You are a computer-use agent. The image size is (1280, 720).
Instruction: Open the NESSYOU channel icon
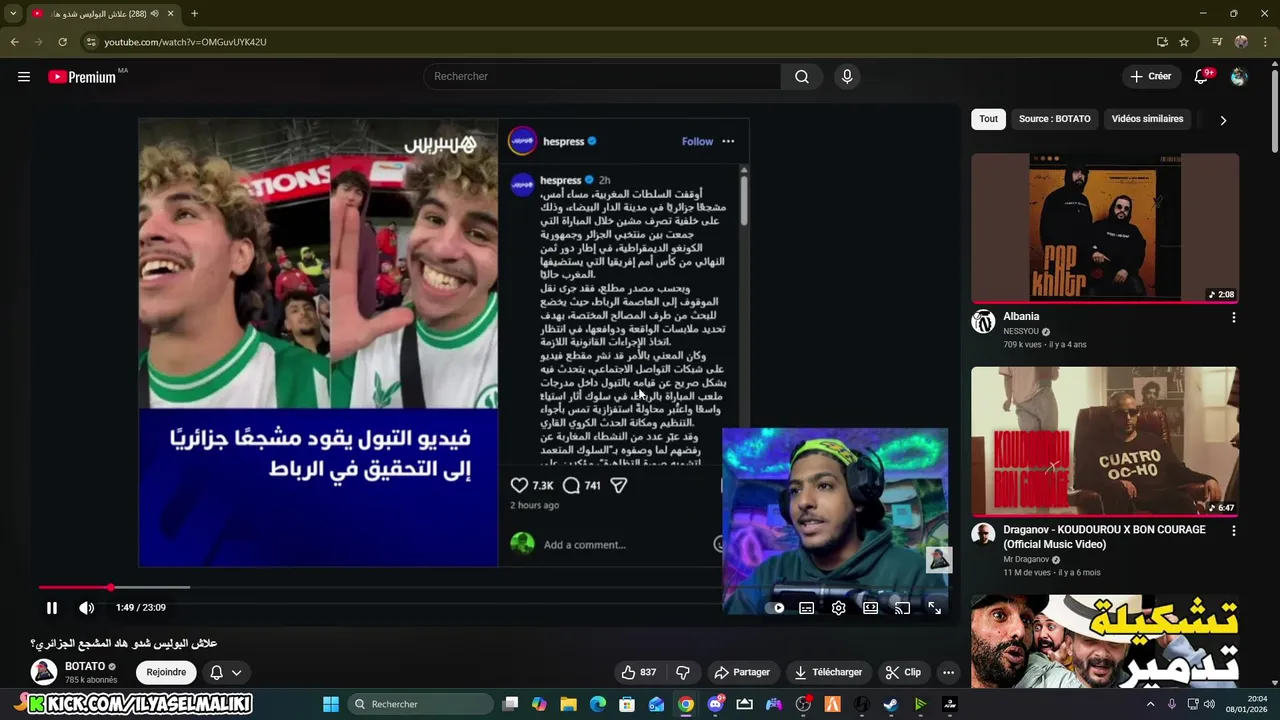(984, 321)
